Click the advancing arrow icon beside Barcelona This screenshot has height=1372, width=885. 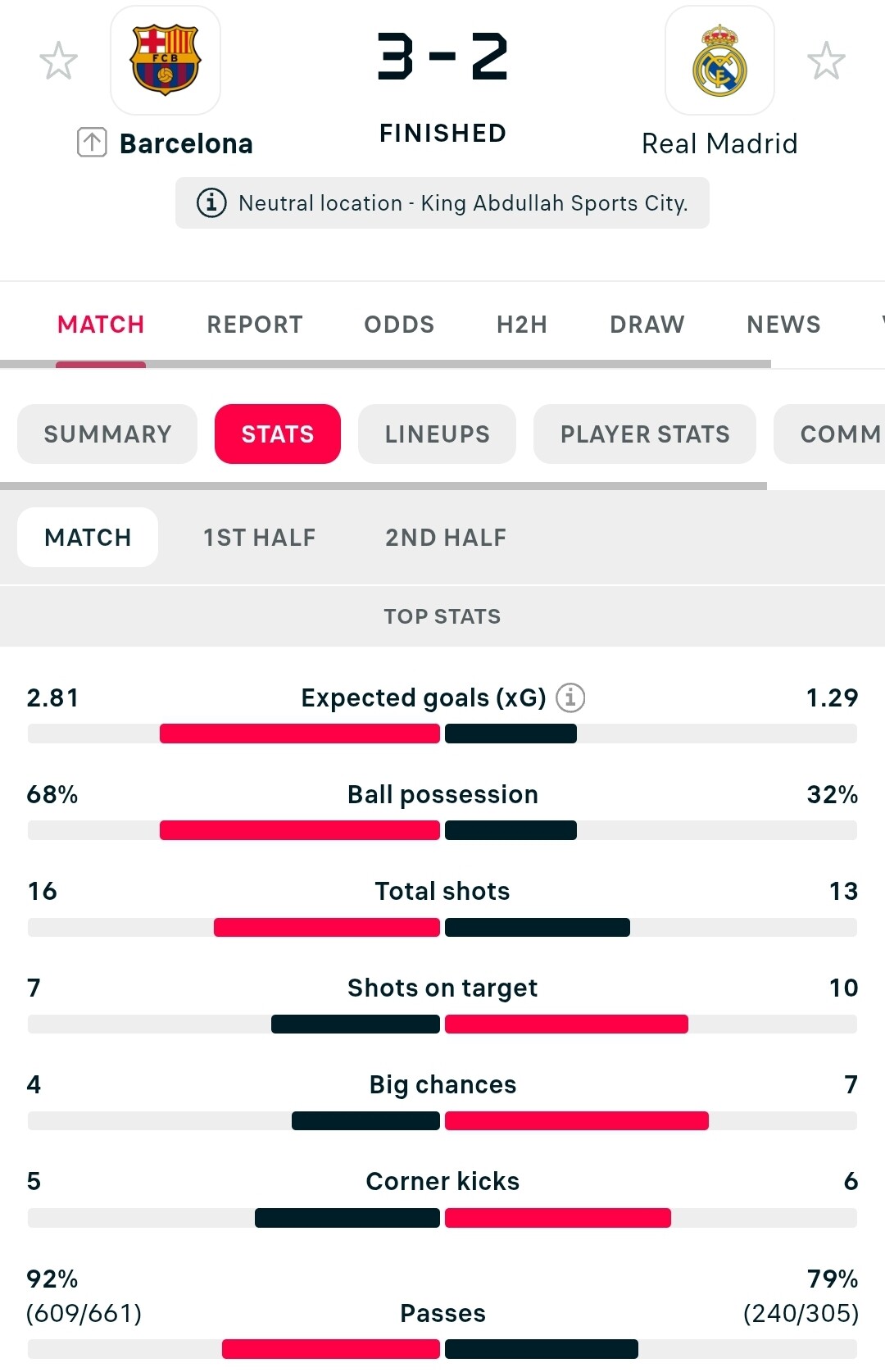(x=92, y=143)
